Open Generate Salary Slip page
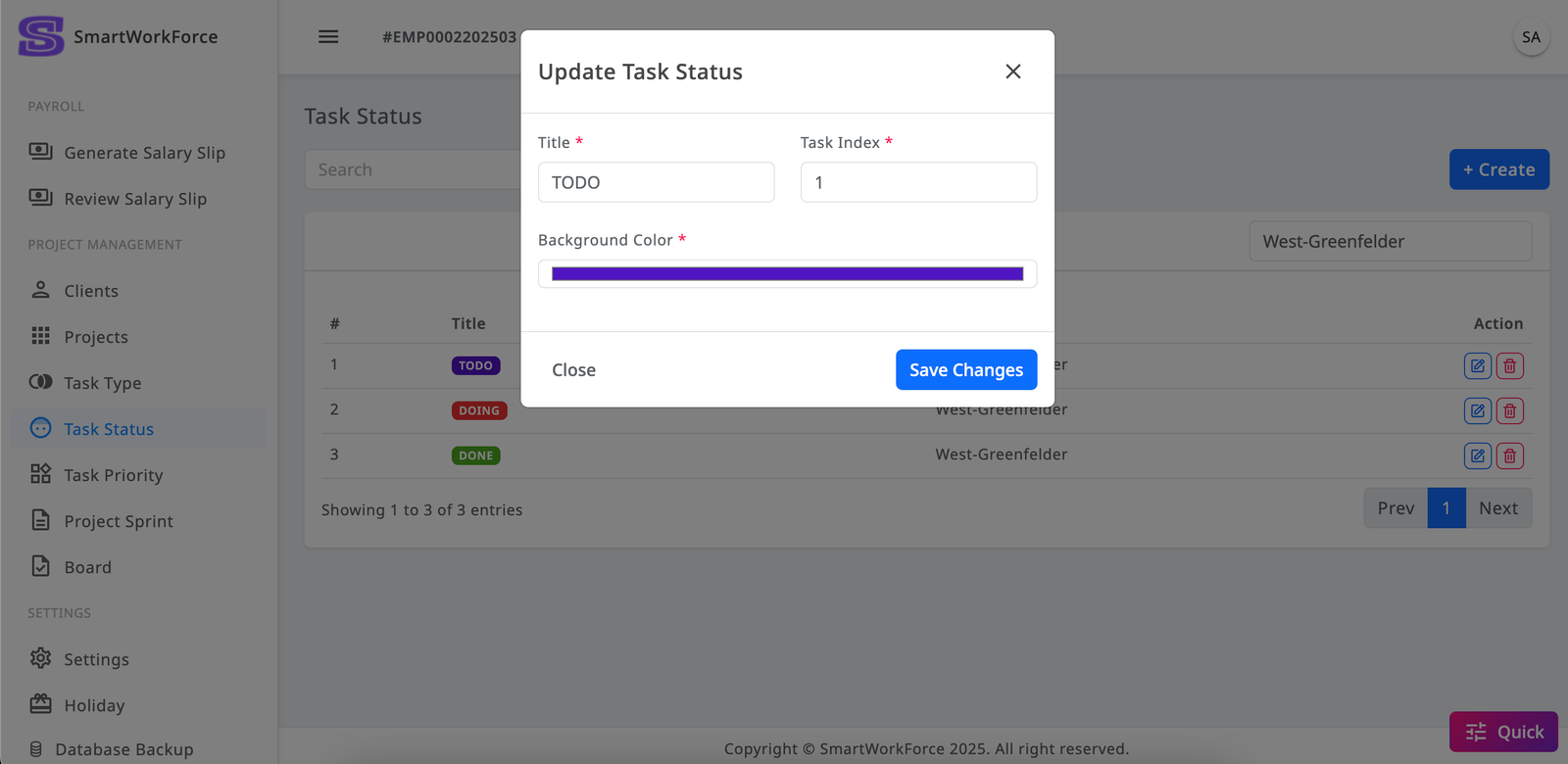 pos(144,153)
